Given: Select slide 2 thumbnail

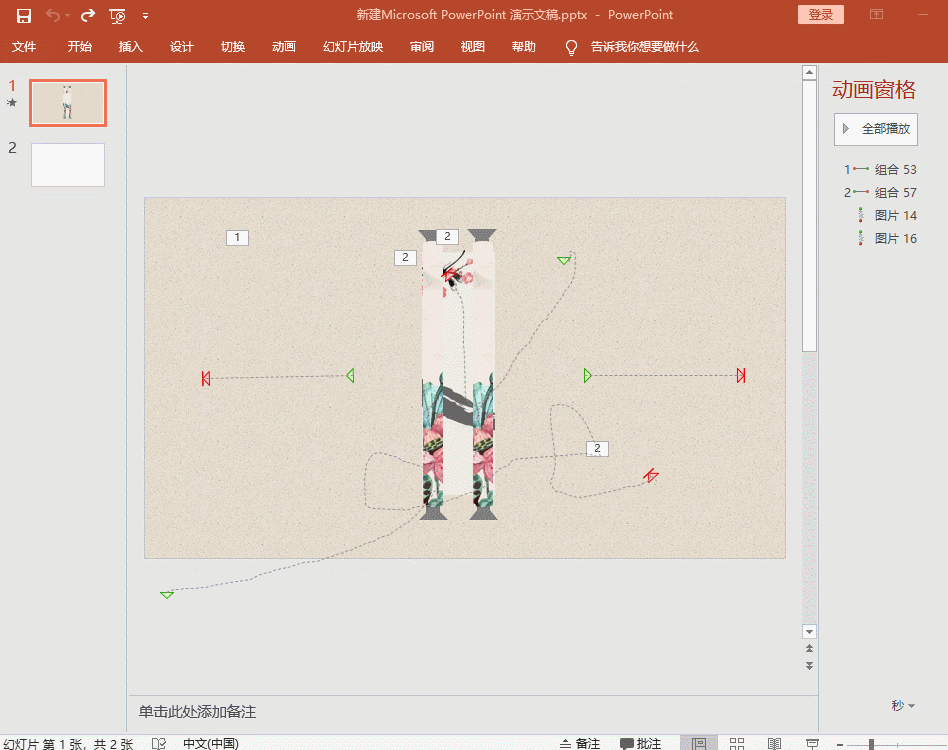Looking at the screenshot, I should [x=68, y=165].
